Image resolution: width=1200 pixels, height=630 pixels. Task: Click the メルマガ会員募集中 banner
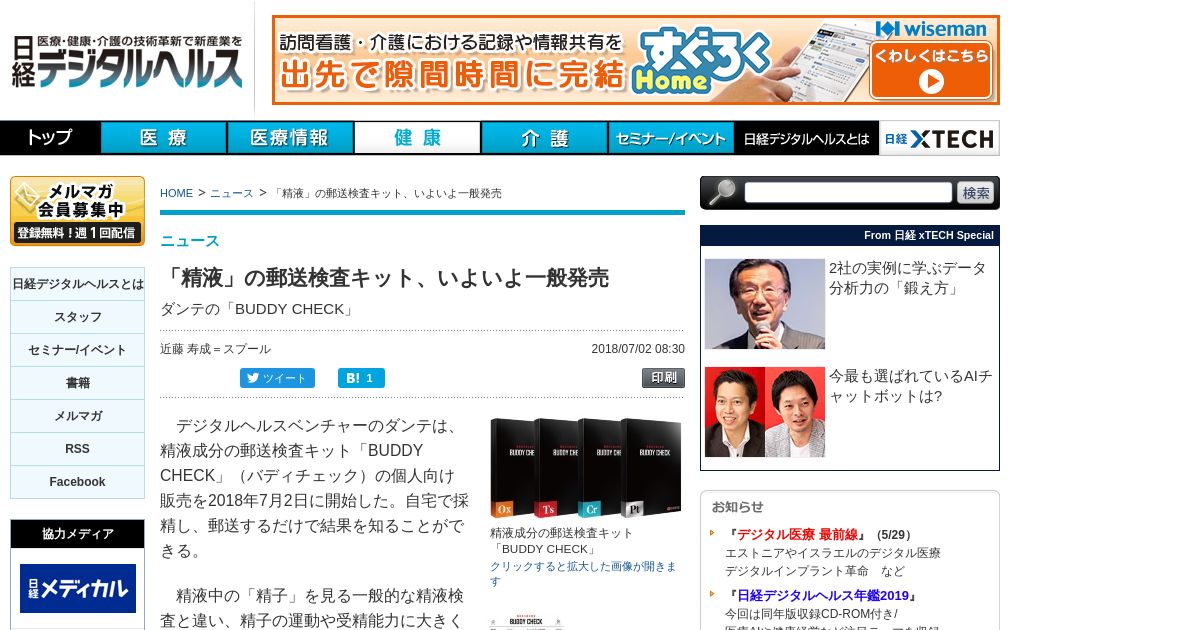pyautogui.click(x=77, y=211)
